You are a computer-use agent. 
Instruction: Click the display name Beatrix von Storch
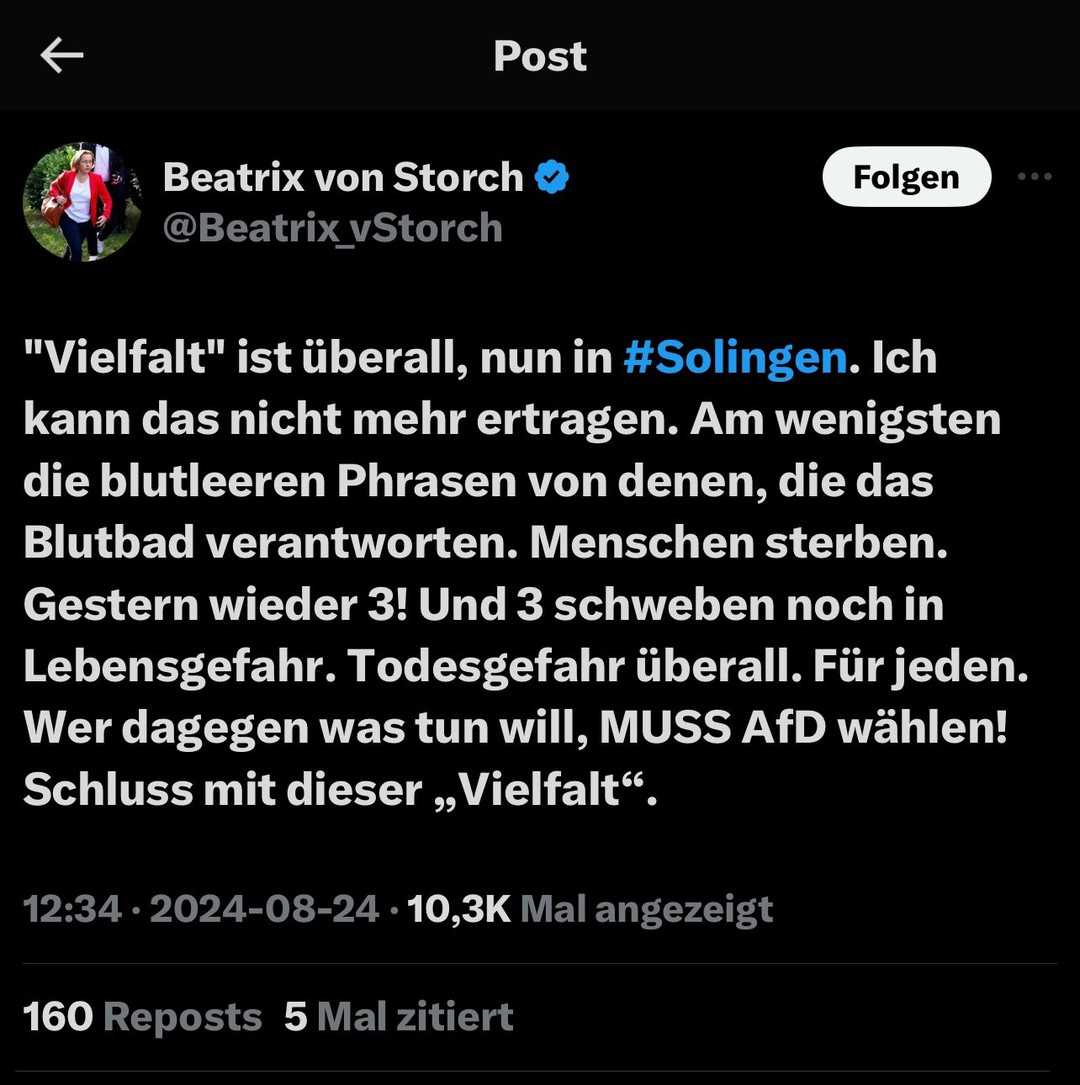click(343, 178)
